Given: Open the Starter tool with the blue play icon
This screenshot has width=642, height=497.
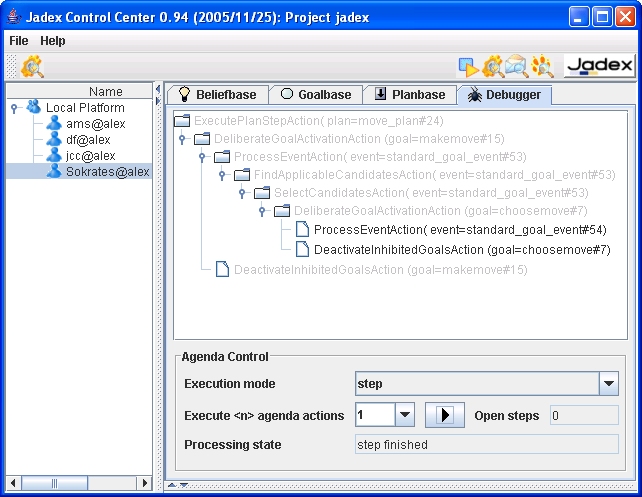Looking at the screenshot, I should click(x=468, y=67).
